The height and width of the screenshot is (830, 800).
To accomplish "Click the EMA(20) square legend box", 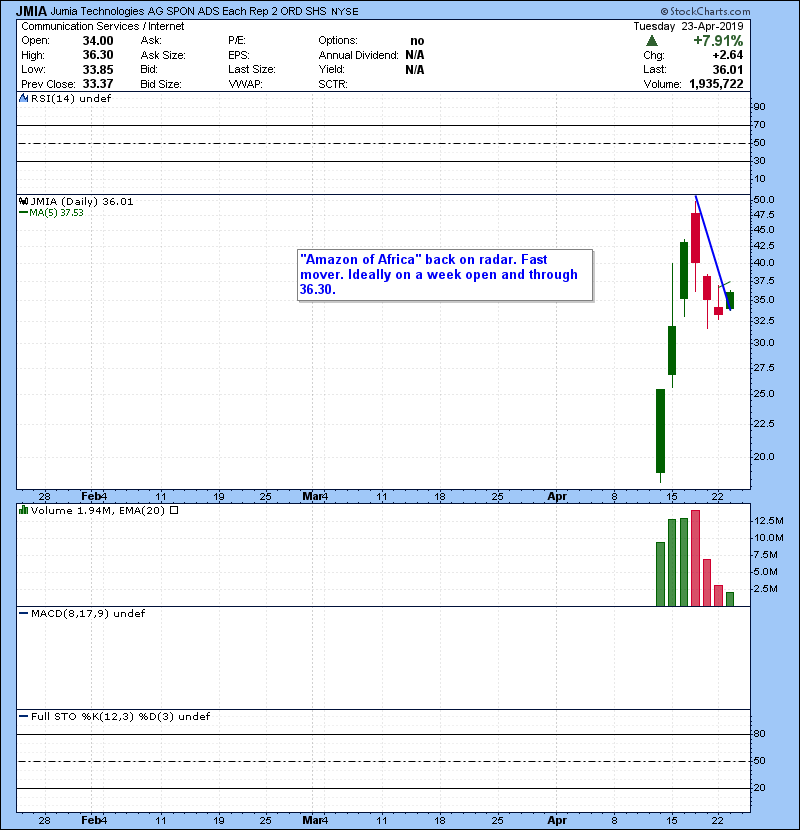I will point(174,510).
